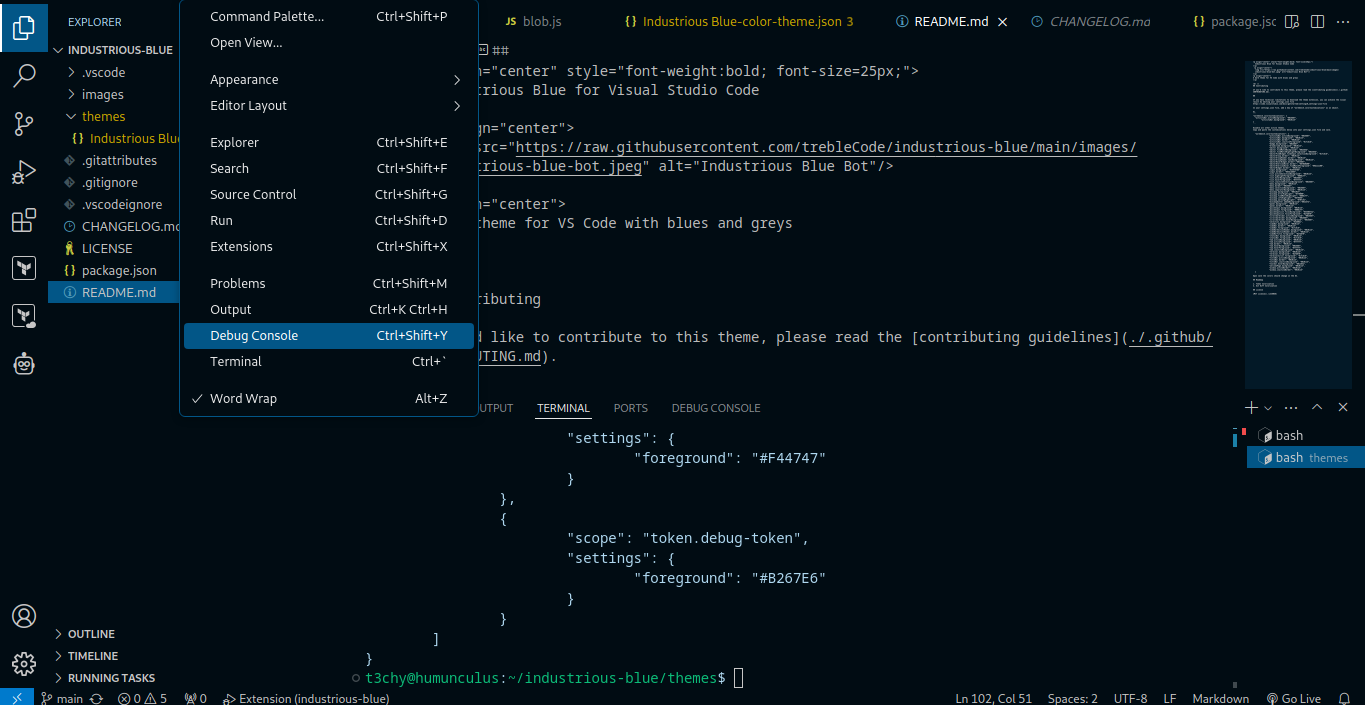Show errors and warnings counts in the status bar
The height and width of the screenshot is (705, 1365).
tap(142, 698)
